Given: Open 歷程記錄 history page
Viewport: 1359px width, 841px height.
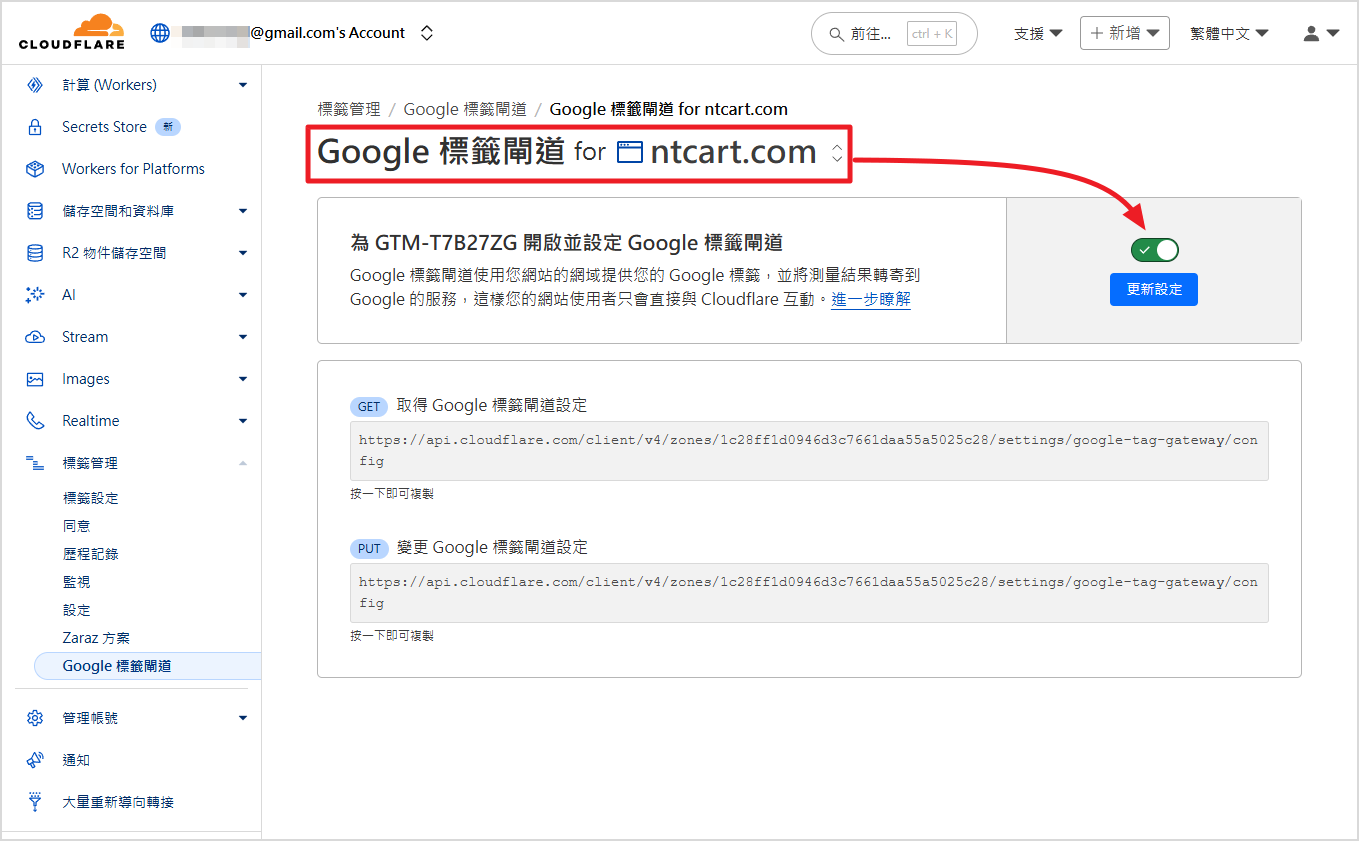Looking at the screenshot, I should coord(90,554).
